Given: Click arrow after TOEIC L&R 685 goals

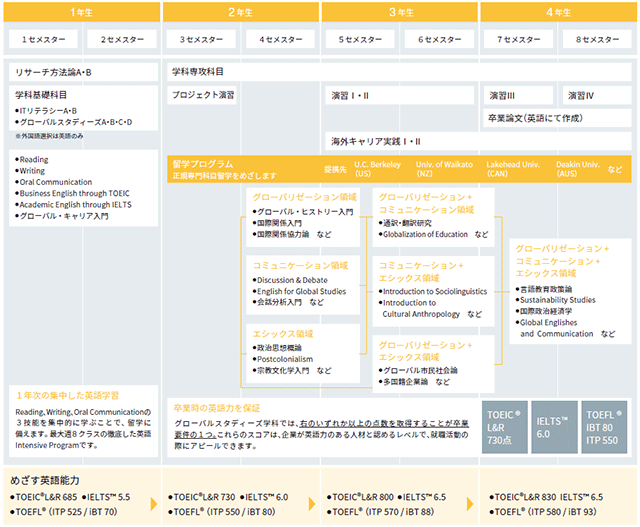Looking at the screenshot, I should point(154,504).
